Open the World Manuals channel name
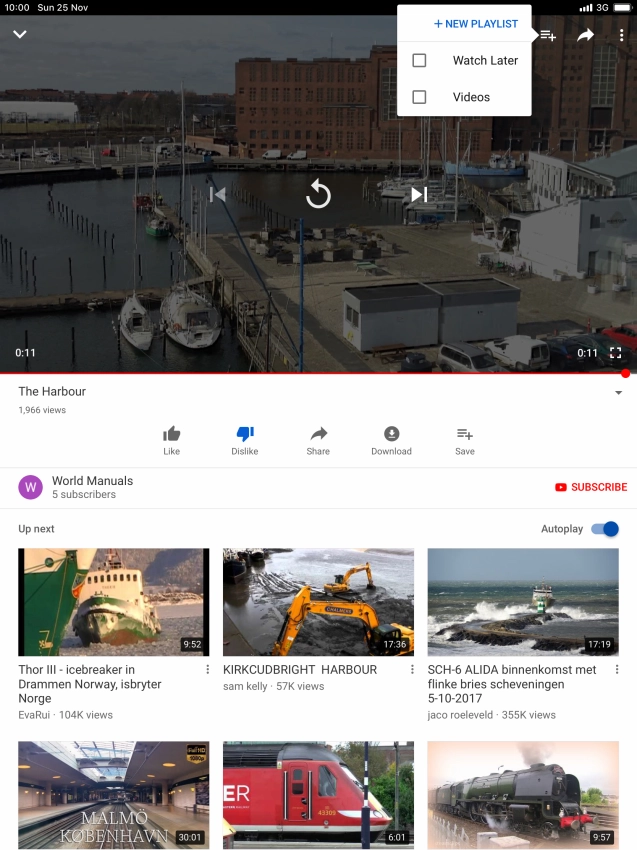This screenshot has height=850, width=637. point(92,481)
